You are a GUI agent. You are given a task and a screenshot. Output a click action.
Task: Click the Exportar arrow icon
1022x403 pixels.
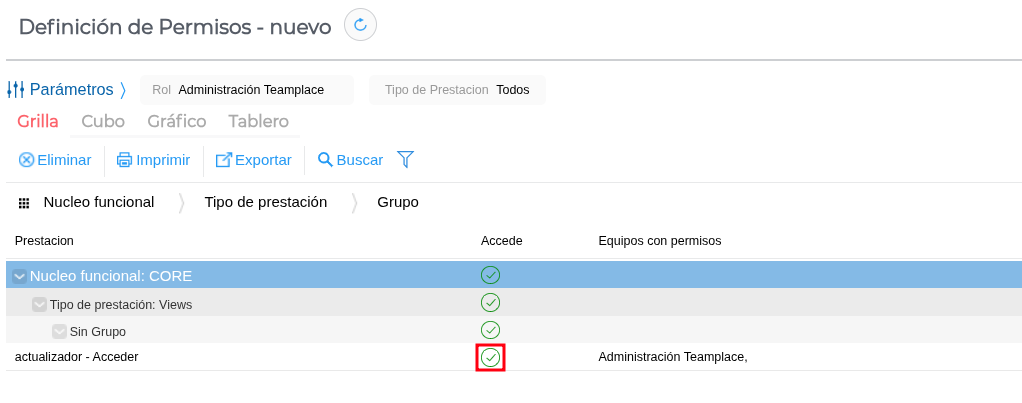point(224,160)
